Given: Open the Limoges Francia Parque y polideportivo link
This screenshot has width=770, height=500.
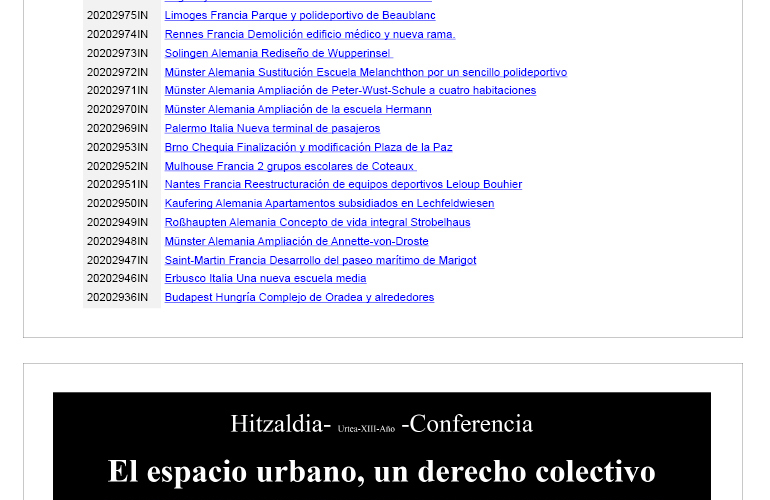Looking at the screenshot, I should [x=300, y=15].
